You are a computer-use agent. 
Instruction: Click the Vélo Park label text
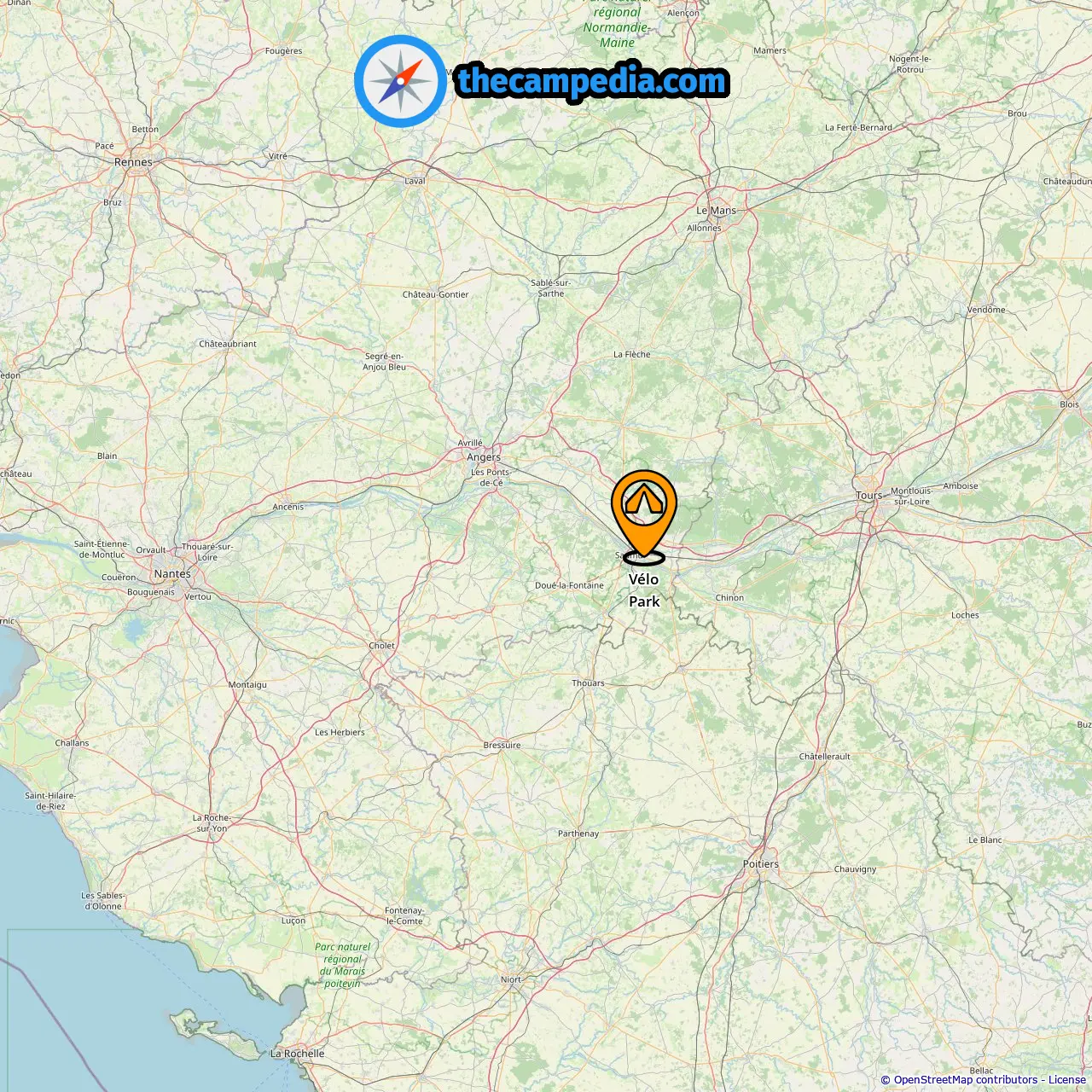tap(644, 590)
